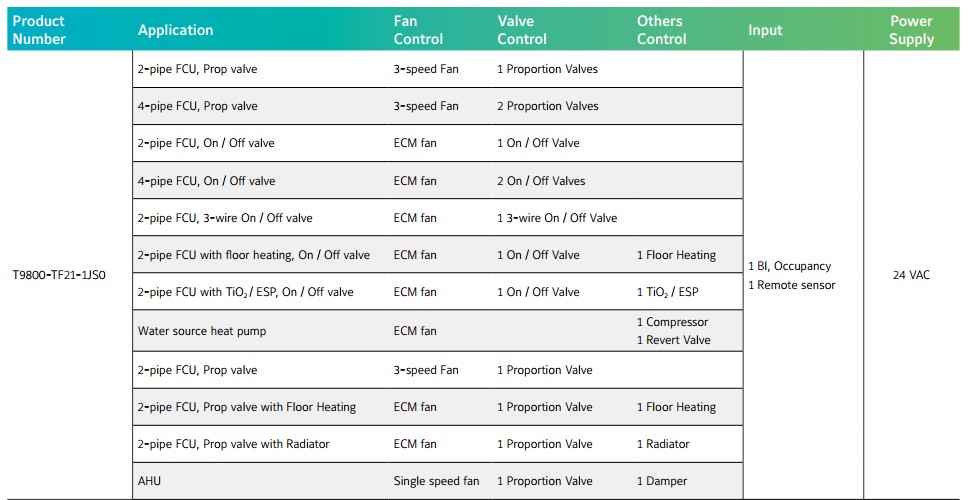
Task: Select the Application column header
Action: [175, 30]
